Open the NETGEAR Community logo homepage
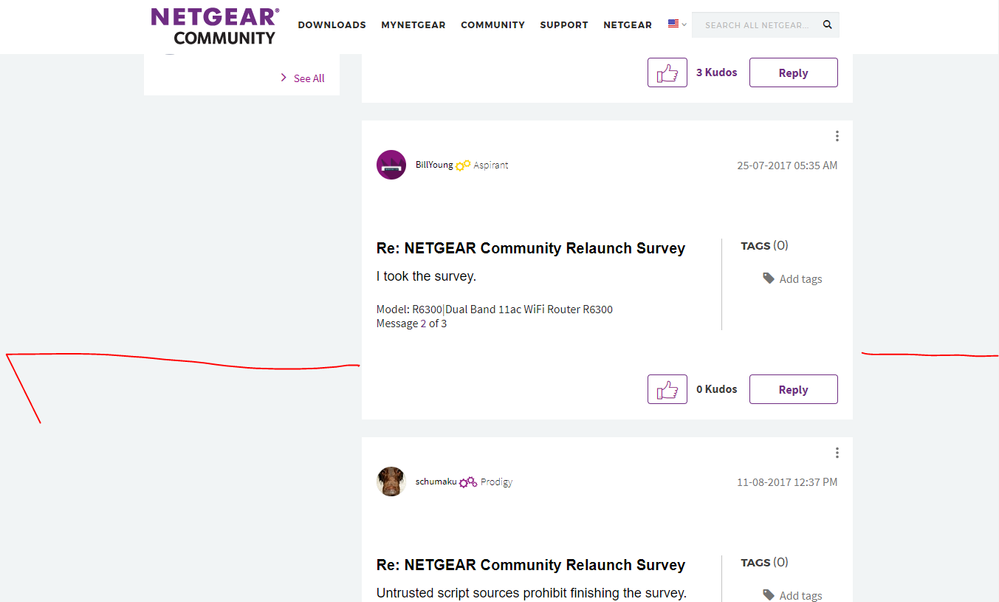 215,26
